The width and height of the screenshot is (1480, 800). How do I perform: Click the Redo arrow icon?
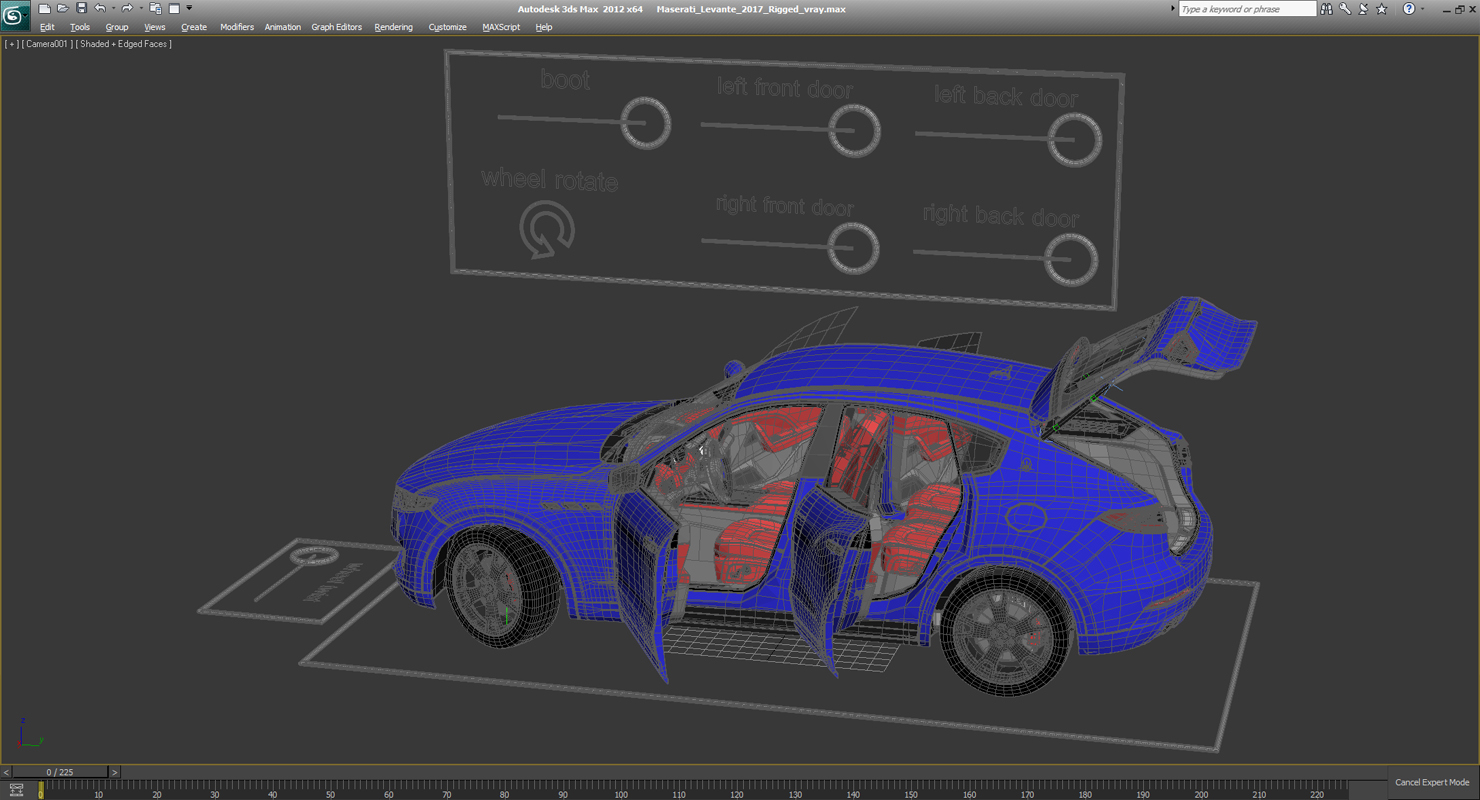127,9
